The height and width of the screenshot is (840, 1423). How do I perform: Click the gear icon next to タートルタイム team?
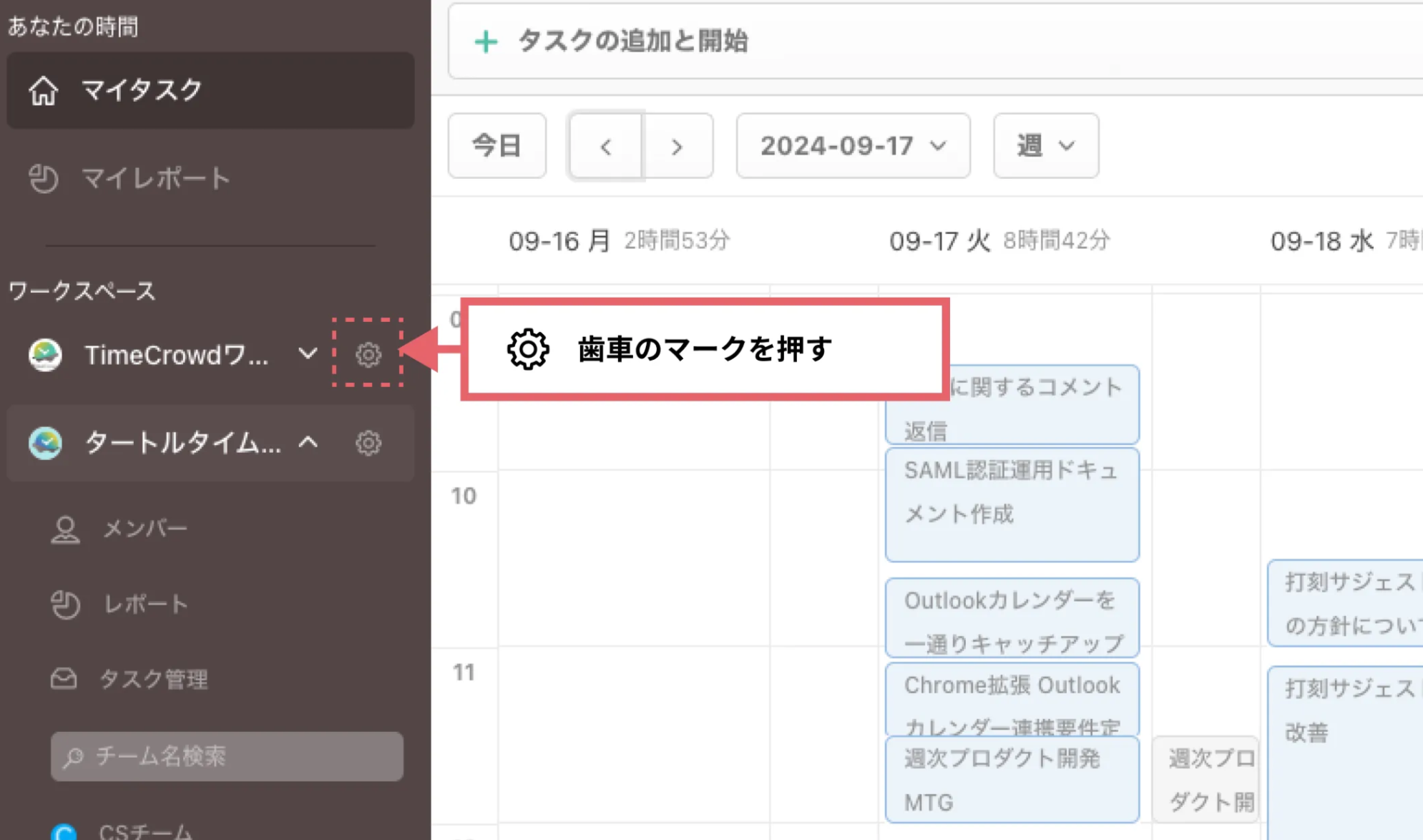coord(368,443)
